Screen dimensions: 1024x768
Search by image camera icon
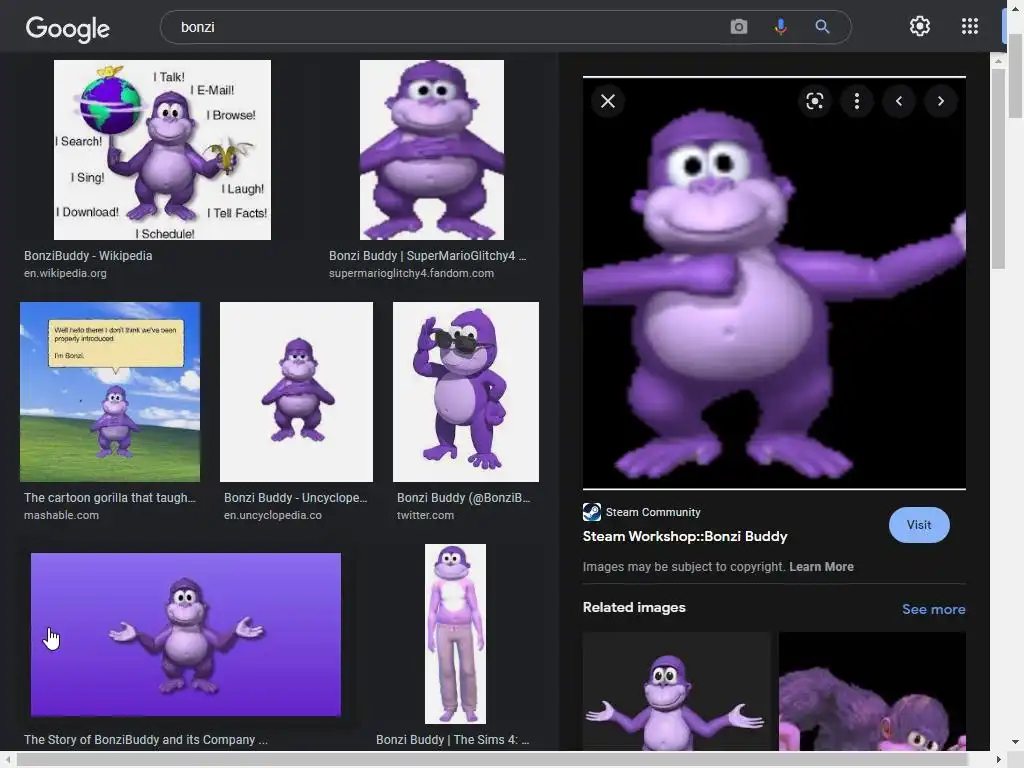(739, 27)
